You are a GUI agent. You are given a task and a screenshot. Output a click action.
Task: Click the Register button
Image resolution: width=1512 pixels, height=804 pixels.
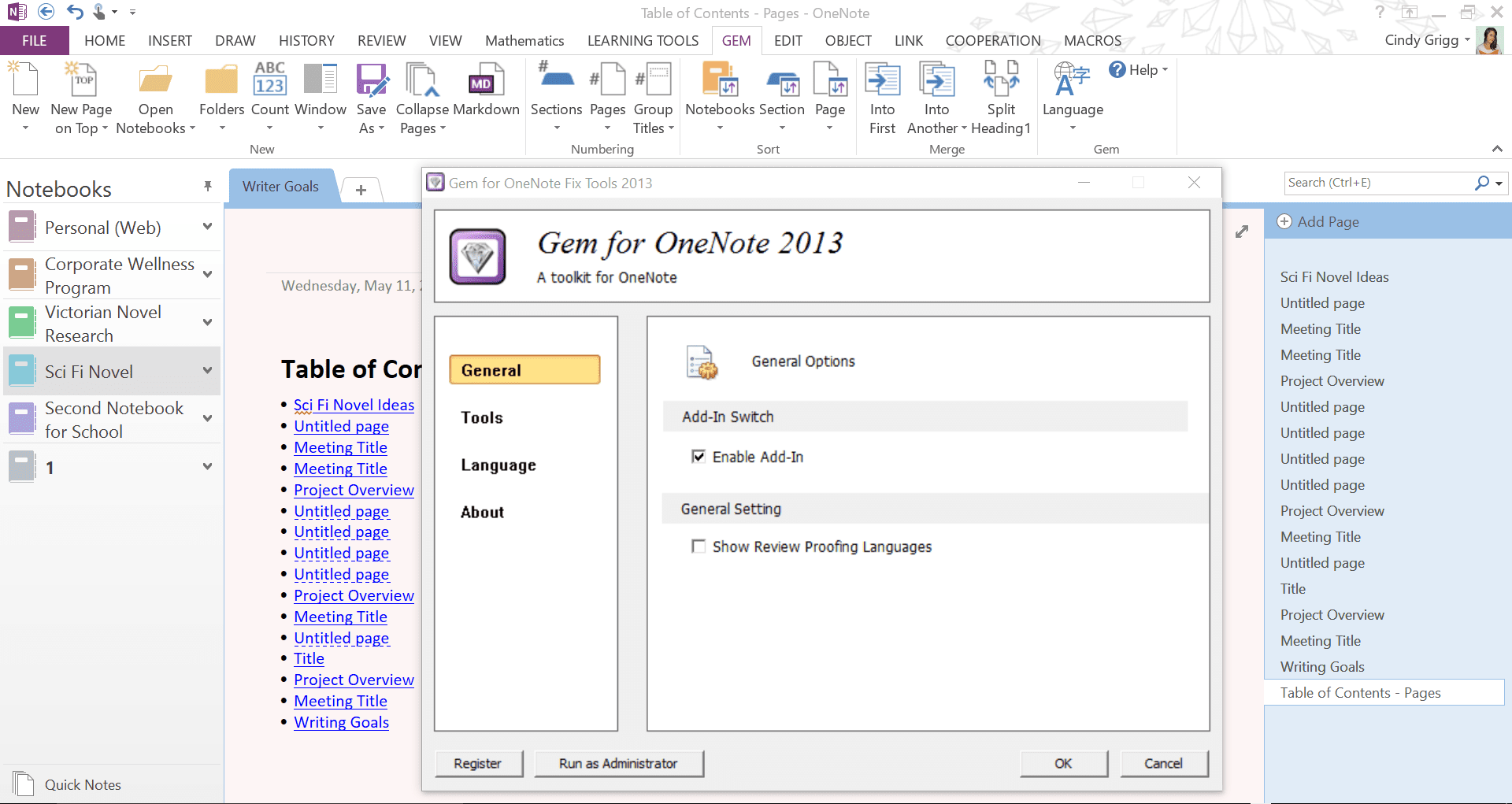click(478, 764)
